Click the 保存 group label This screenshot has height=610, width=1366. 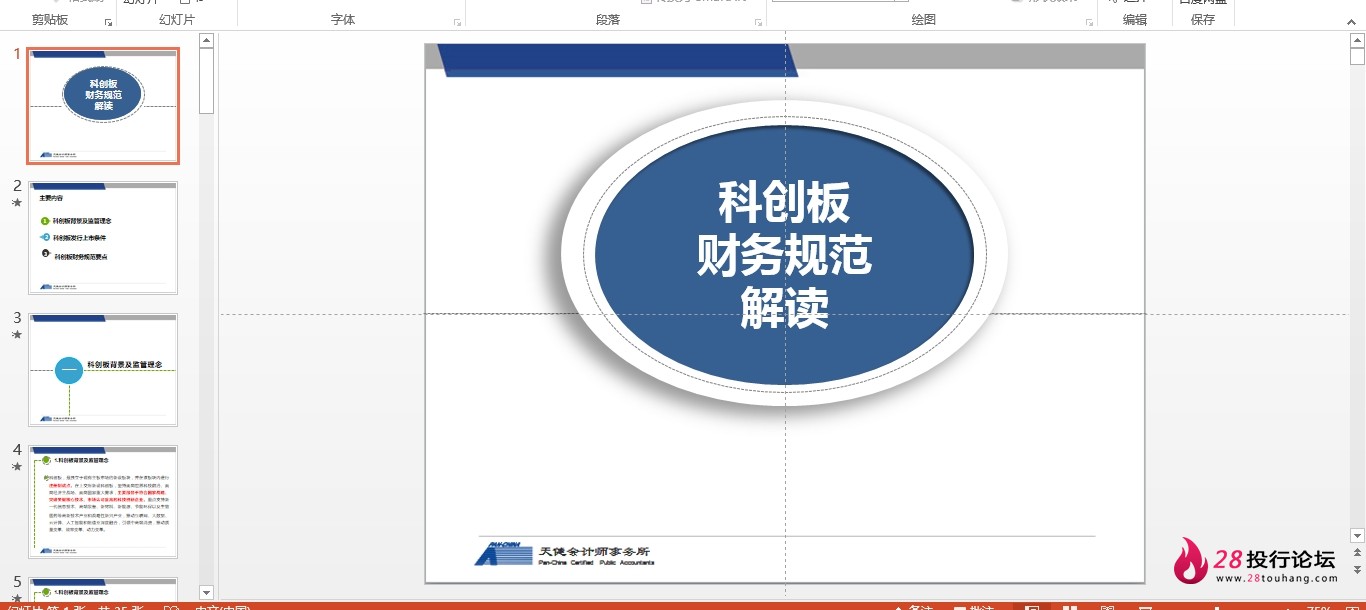[1203, 20]
